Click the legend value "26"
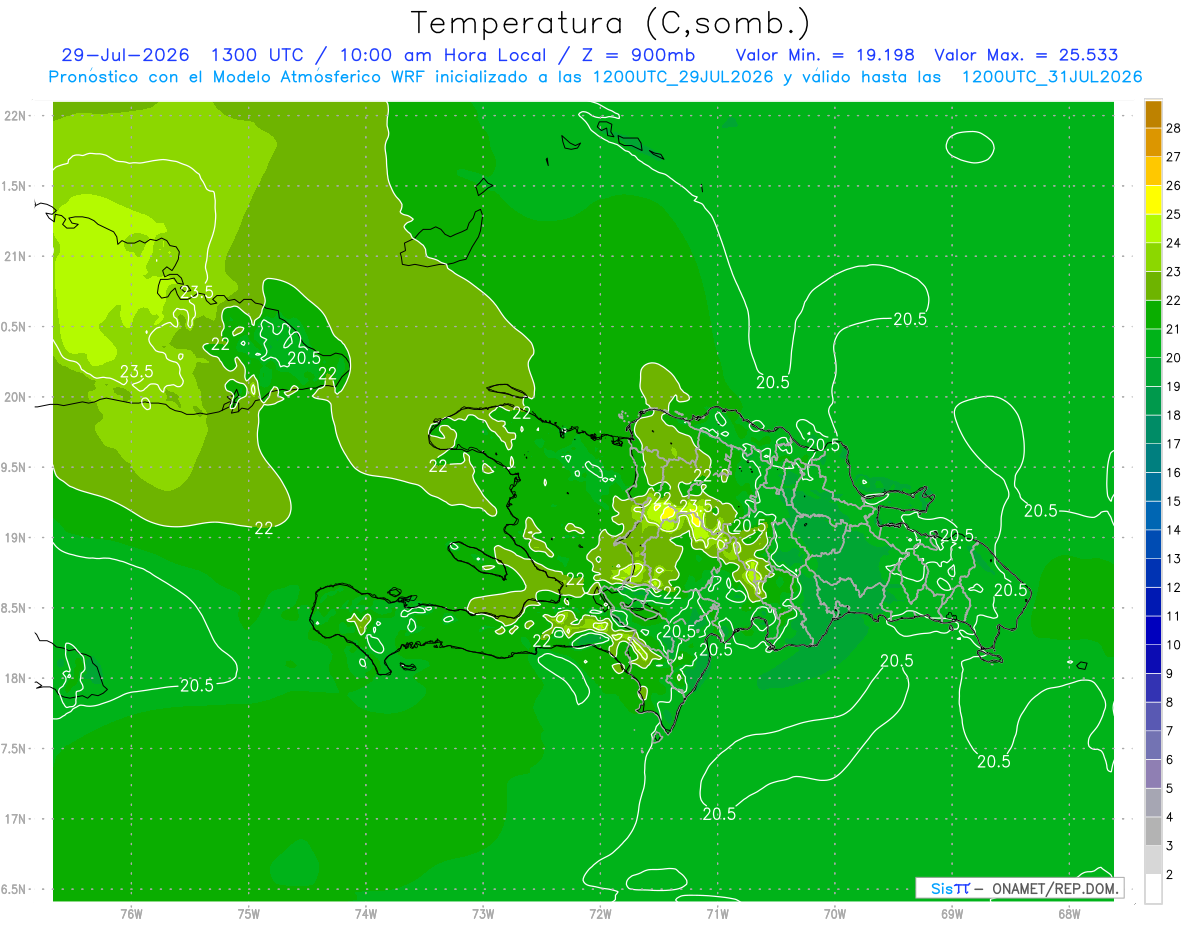Image resolution: width=1200 pixels, height=927 pixels. tap(1173, 186)
